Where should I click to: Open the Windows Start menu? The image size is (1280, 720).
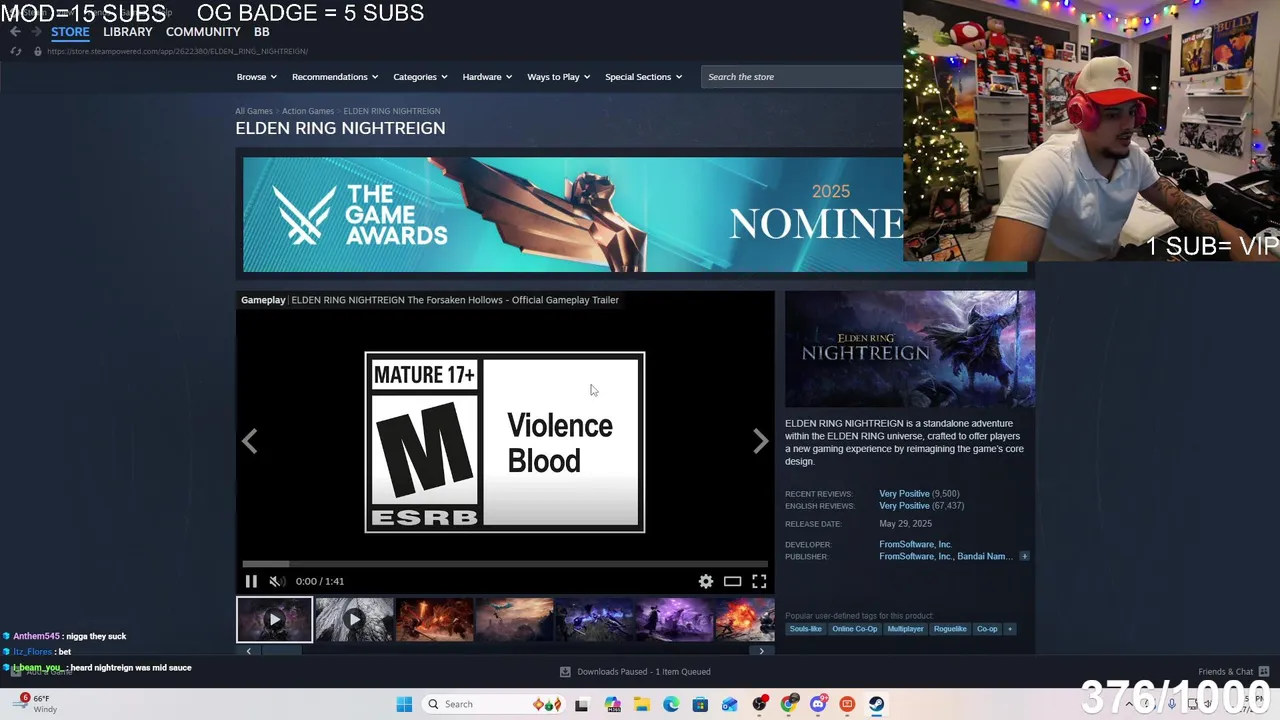click(x=404, y=704)
